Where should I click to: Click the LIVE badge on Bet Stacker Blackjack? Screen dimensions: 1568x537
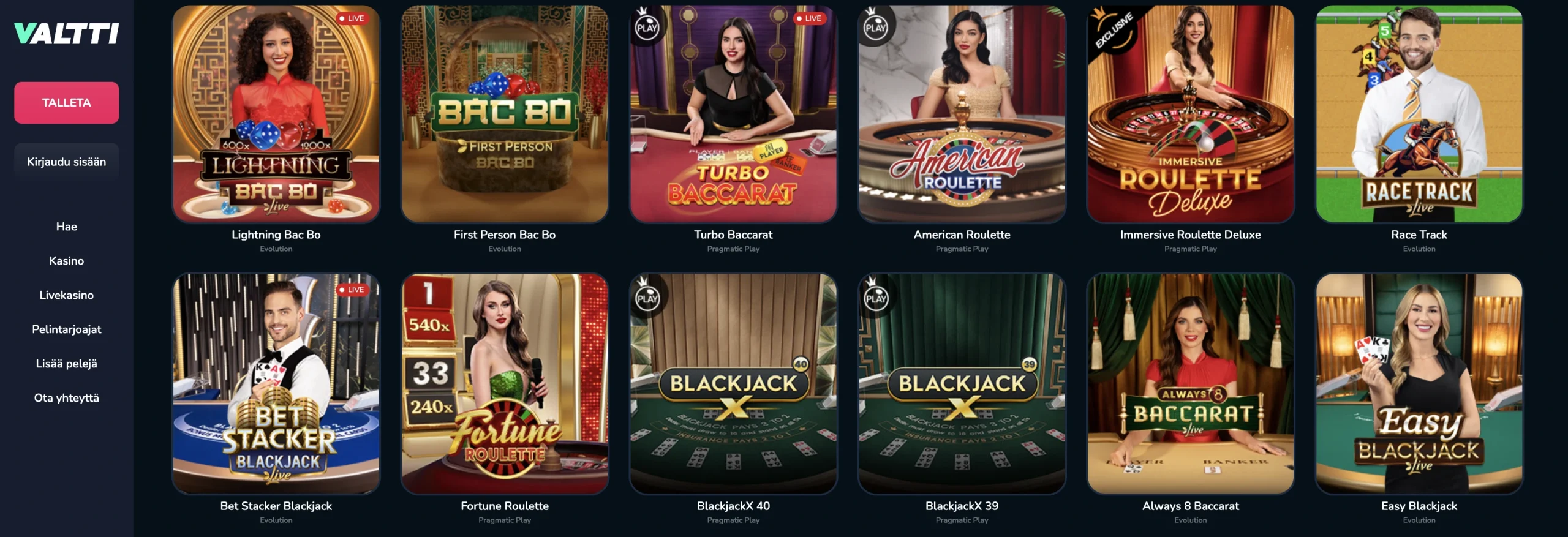point(352,290)
